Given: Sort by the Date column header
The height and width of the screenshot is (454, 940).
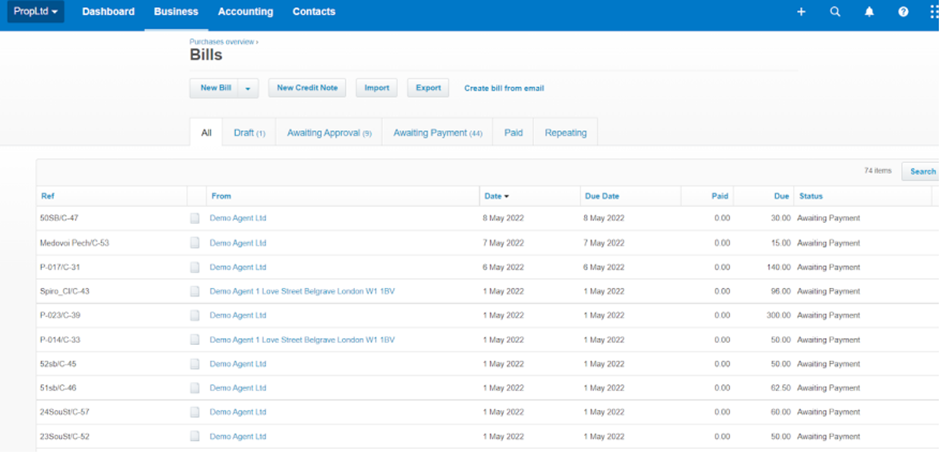Looking at the screenshot, I should 496,196.
